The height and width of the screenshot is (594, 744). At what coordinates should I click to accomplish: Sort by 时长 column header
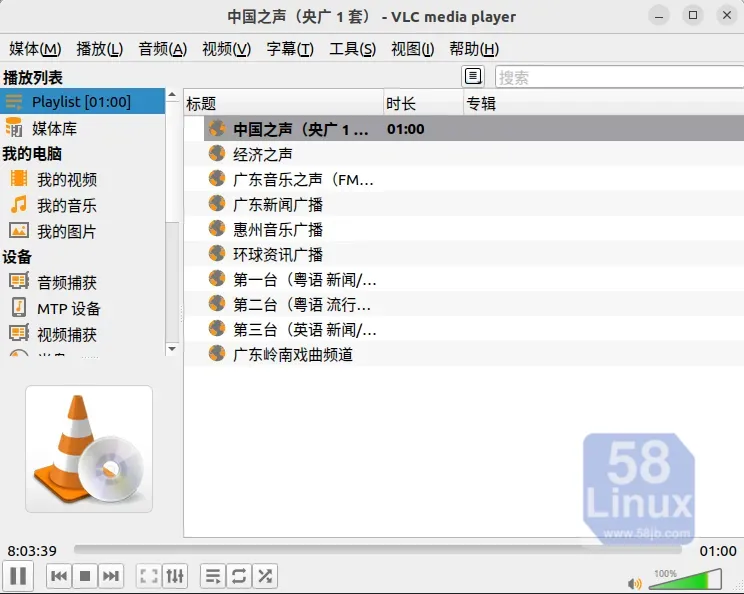tap(423, 103)
